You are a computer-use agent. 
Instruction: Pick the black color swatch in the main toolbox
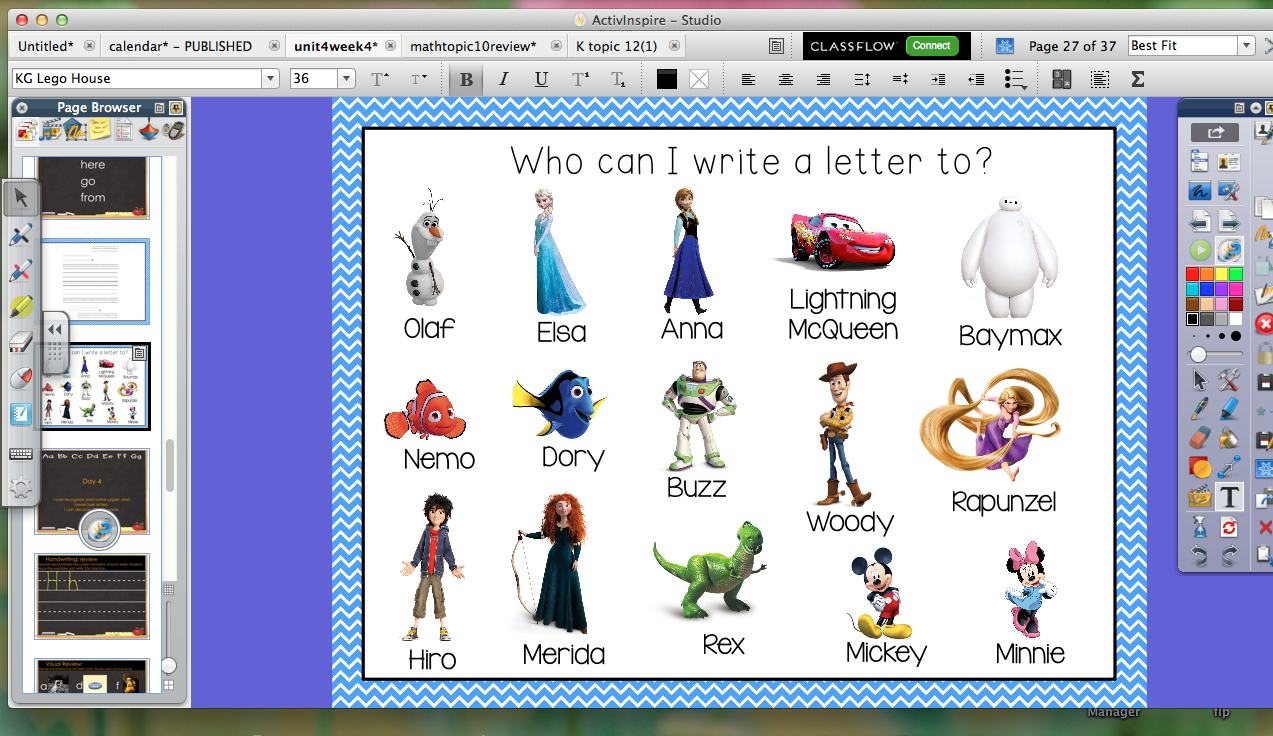(x=1192, y=319)
